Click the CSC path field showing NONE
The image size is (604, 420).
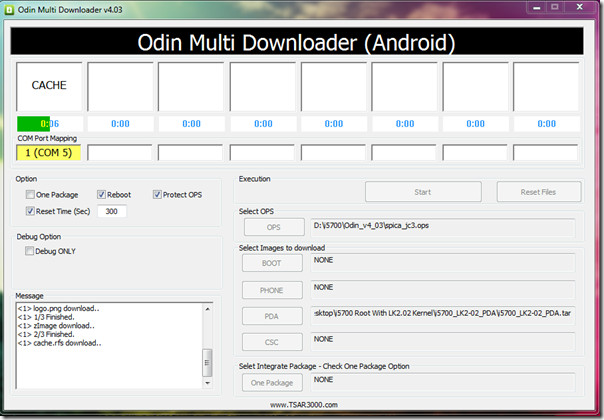coord(443,342)
